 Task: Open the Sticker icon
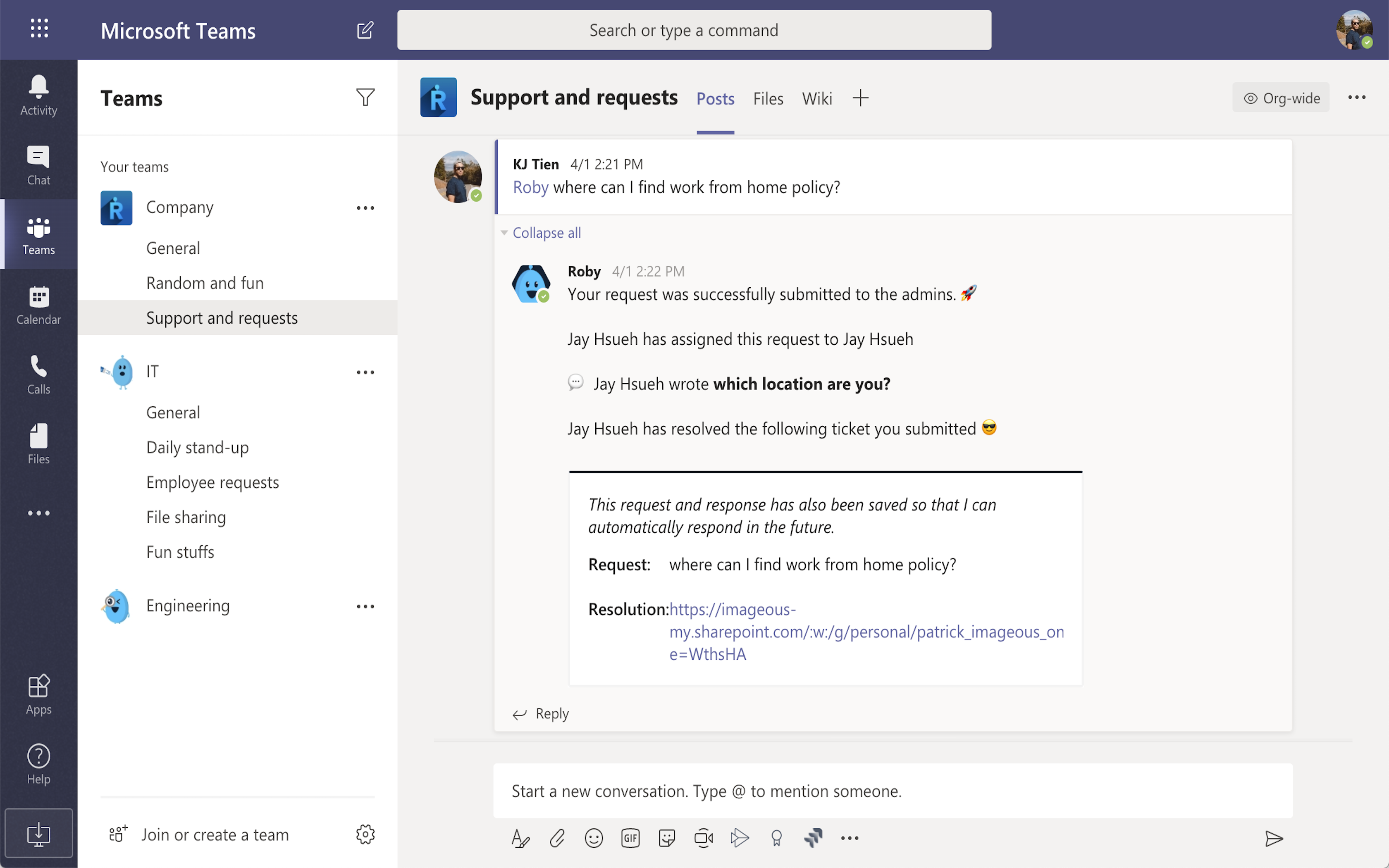[667, 838]
